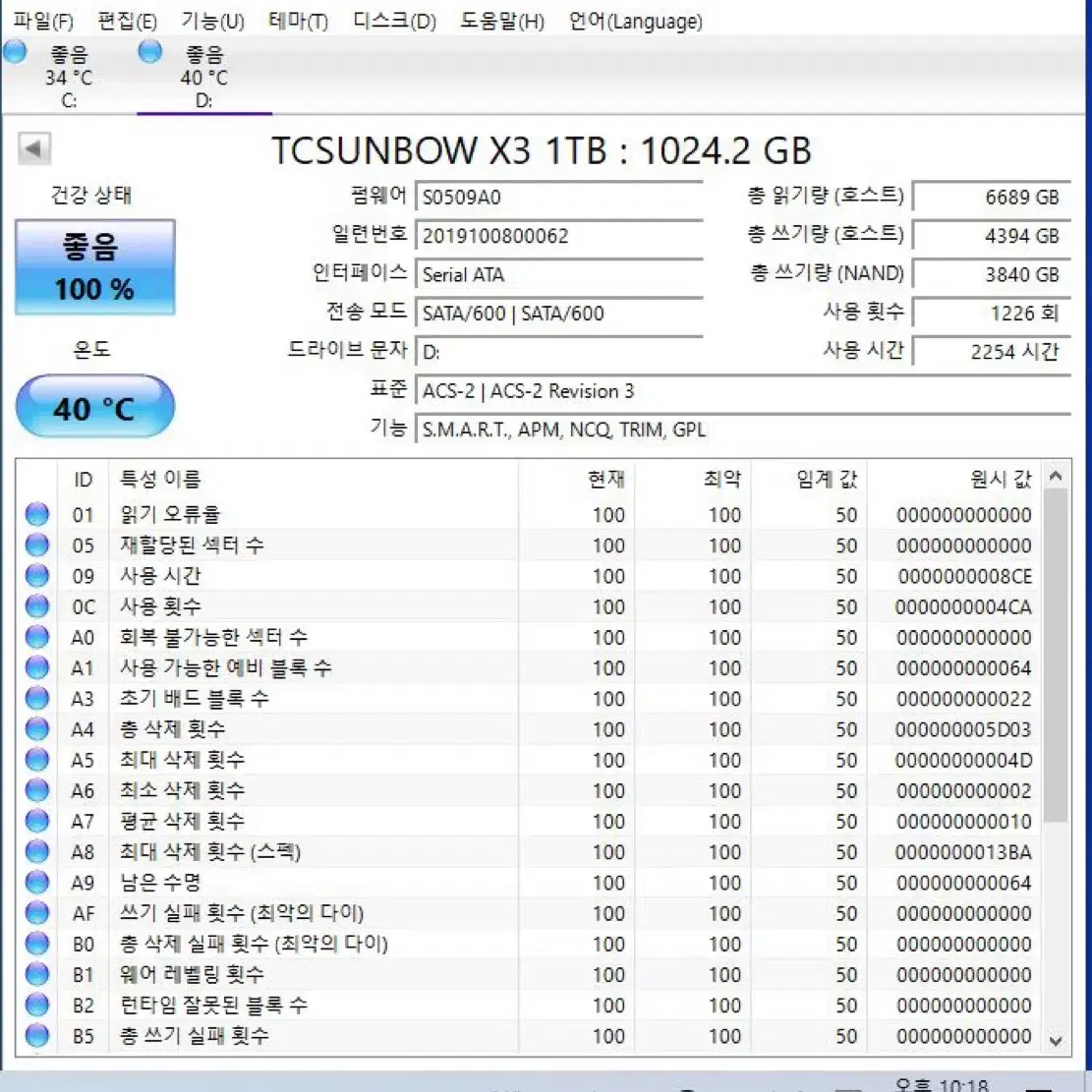Select the D: drive tab at 40 °C

(204, 76)
